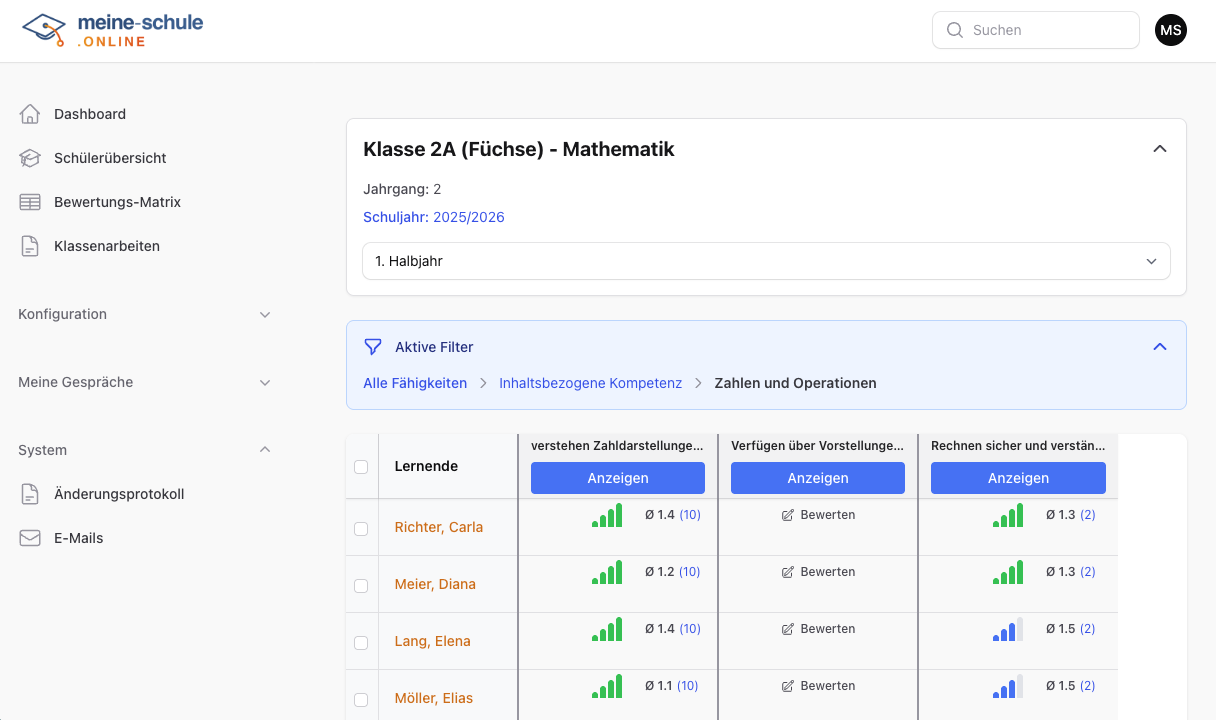Open the 1. Halbjahr dropdown

pos(766,261)
